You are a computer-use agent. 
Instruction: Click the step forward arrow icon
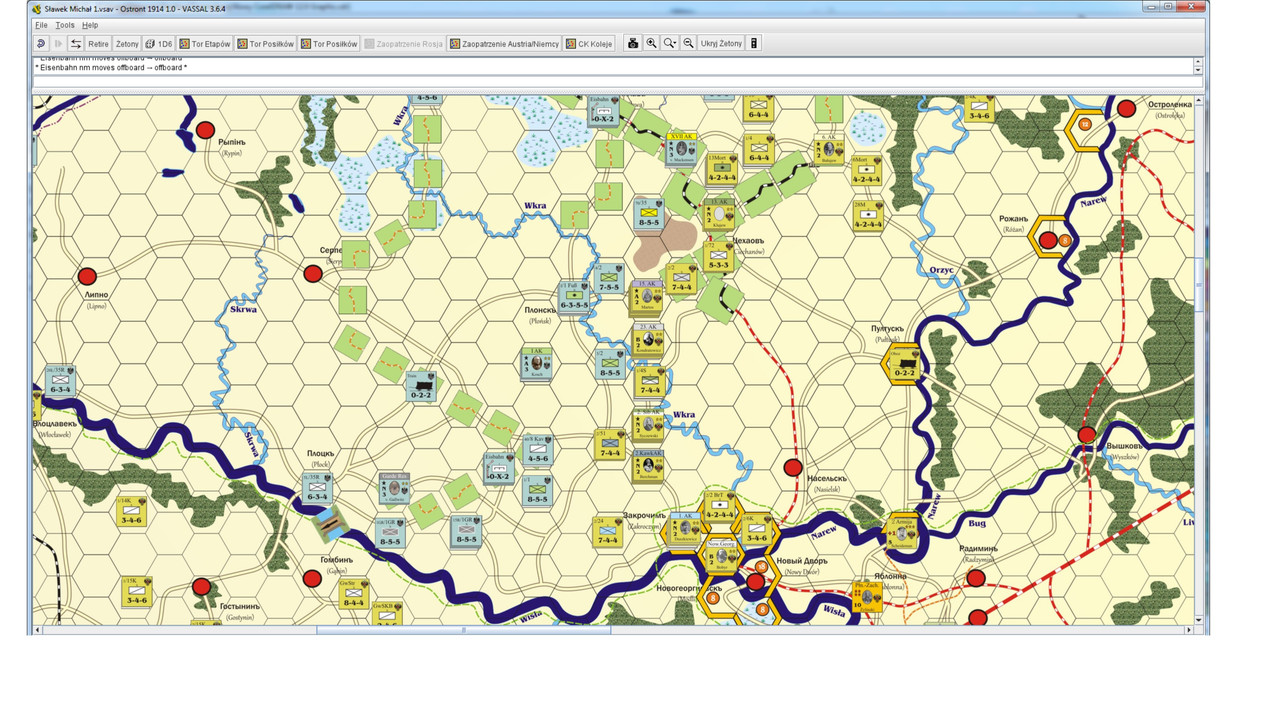pyautogui.click(x=58, y=44)
